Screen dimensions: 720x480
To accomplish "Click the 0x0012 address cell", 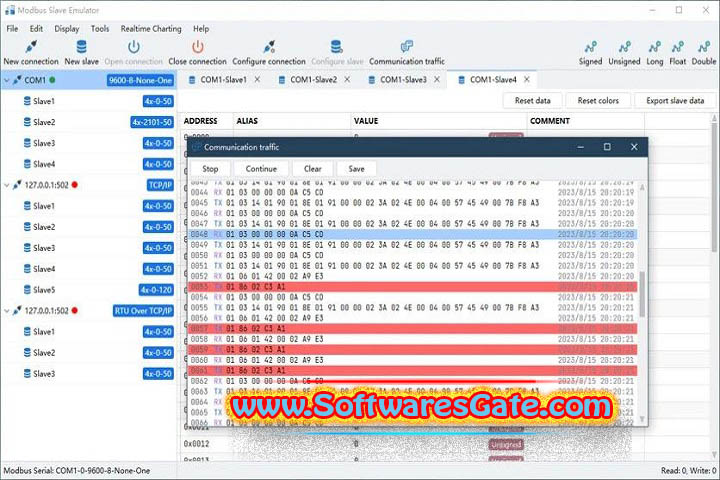I will pyautogui.click(x=197, y=444).
